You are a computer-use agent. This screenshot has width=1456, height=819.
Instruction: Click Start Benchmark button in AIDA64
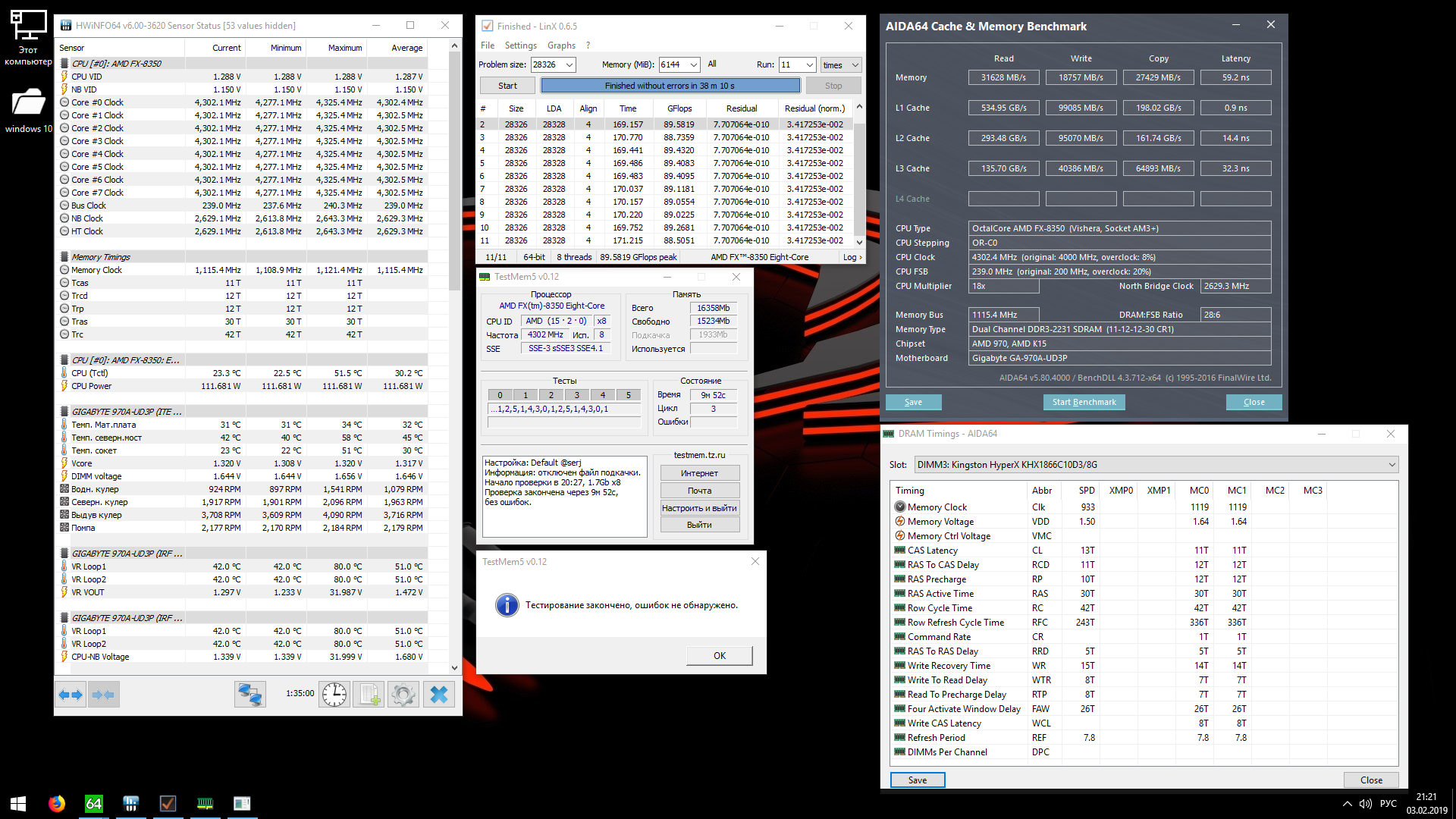[x=1084, y=402]
